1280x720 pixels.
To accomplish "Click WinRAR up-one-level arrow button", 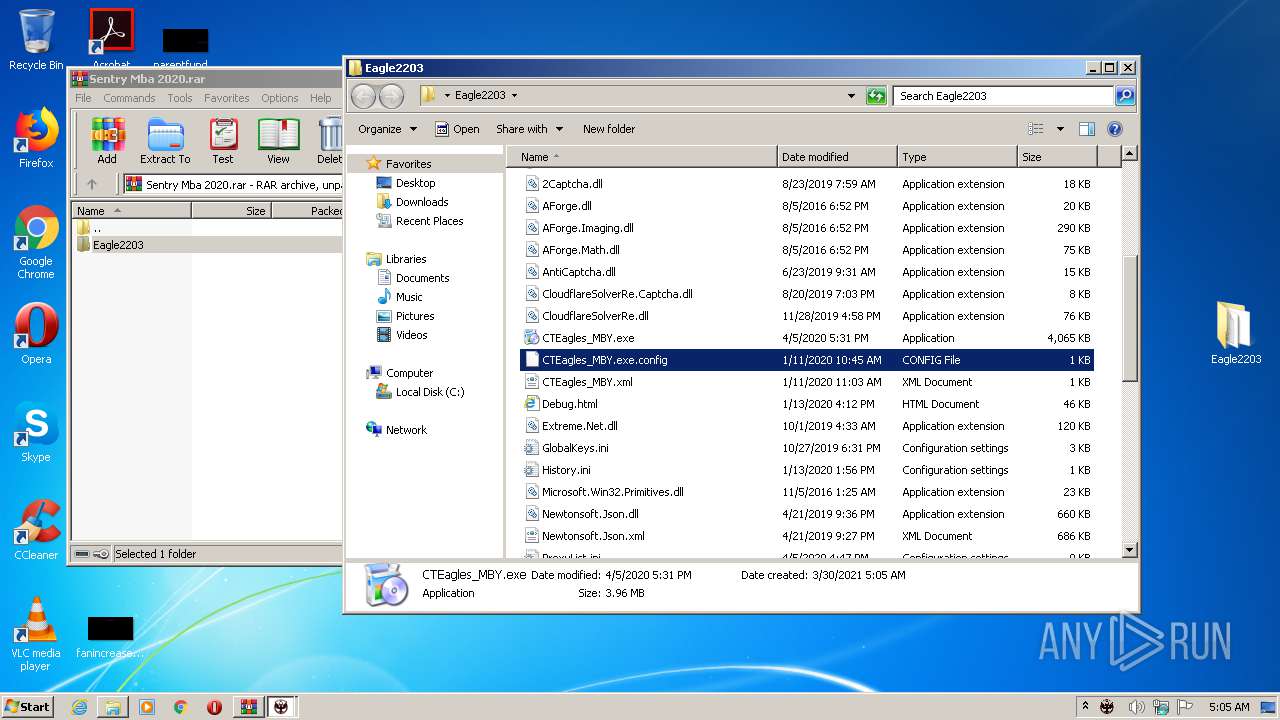I will pos(92,184).
